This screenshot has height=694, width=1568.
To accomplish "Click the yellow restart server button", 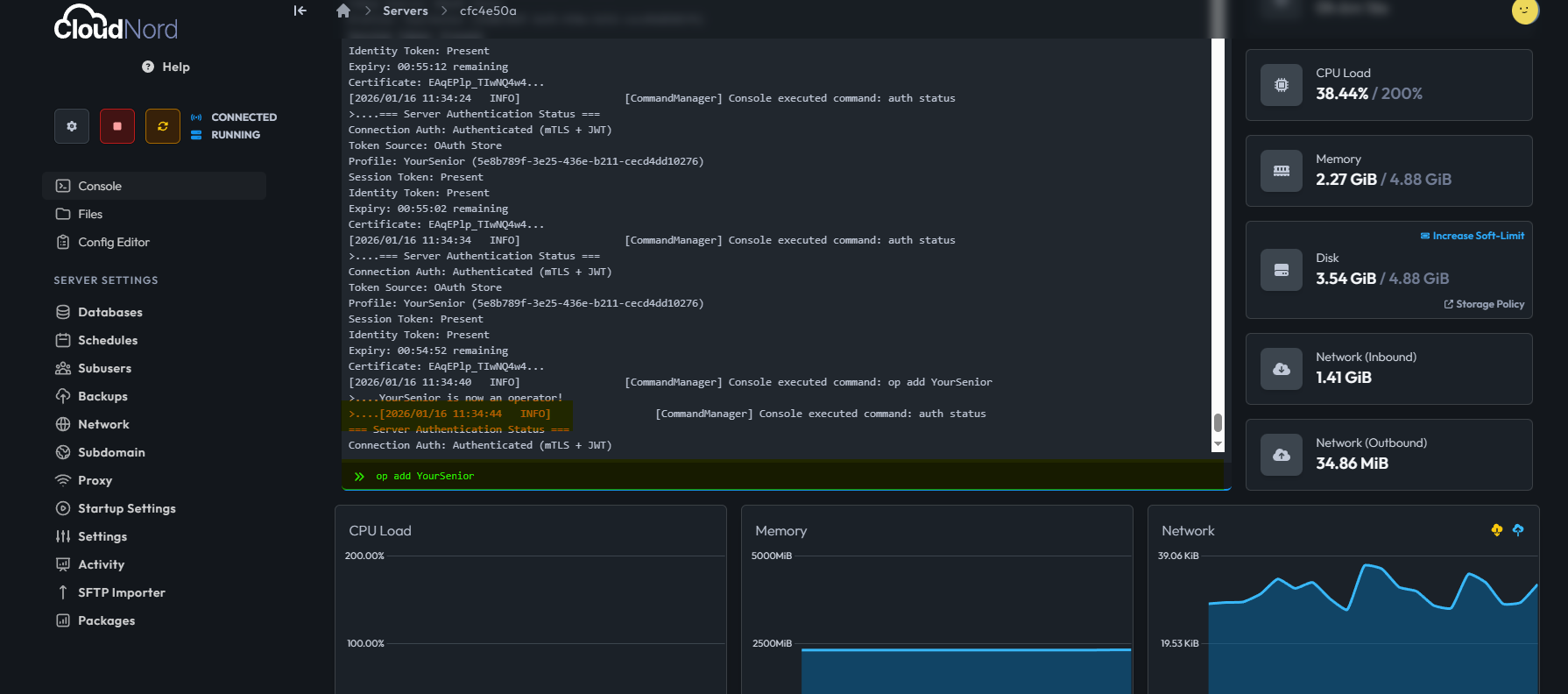I will click(x=163, y=126).
